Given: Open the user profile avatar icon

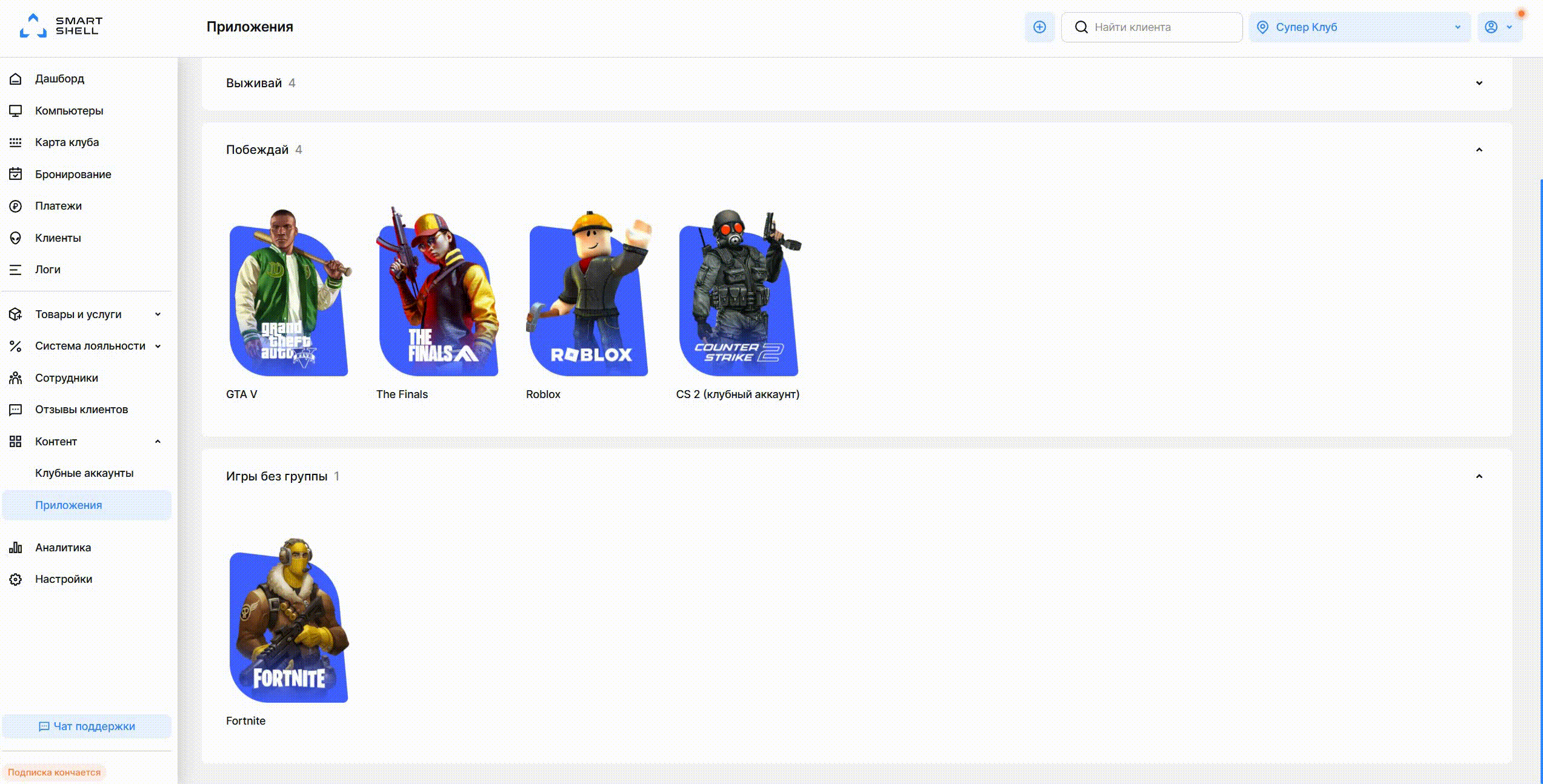Looking at the screenshot, I should (1491, 27).
